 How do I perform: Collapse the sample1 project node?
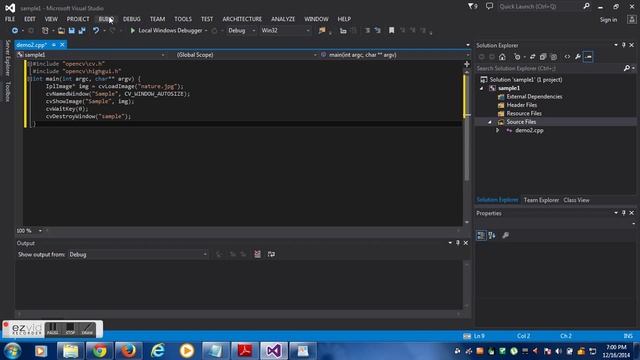coord(482,88)
